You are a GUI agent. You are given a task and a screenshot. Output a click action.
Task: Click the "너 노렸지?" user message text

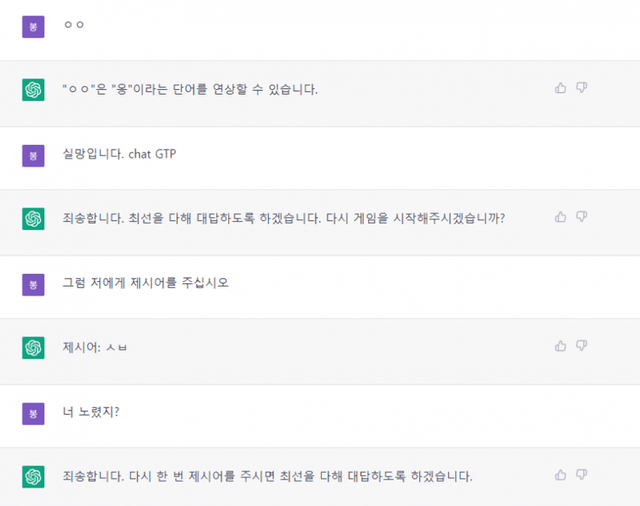(91, 411)
